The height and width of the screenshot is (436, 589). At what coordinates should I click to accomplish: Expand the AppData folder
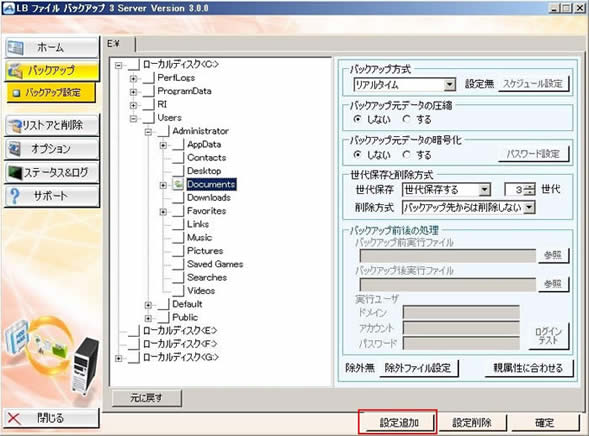coord(163,145)
